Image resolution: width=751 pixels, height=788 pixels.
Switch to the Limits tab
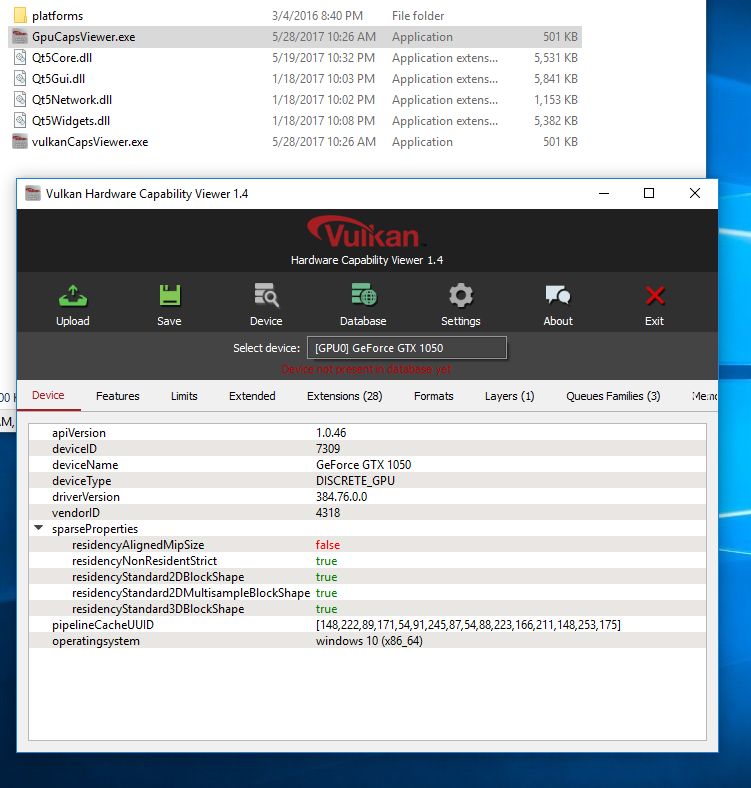click(184, 396)
